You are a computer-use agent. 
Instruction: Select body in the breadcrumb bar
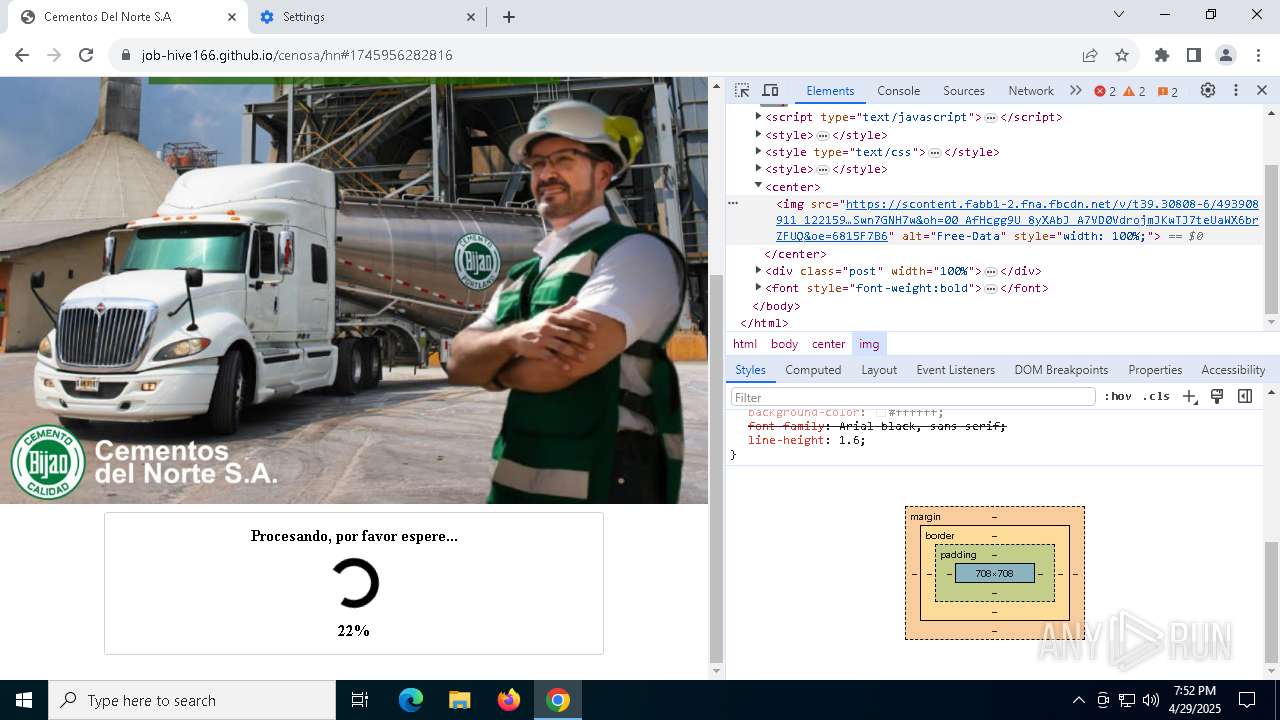(x=784, y=344)
